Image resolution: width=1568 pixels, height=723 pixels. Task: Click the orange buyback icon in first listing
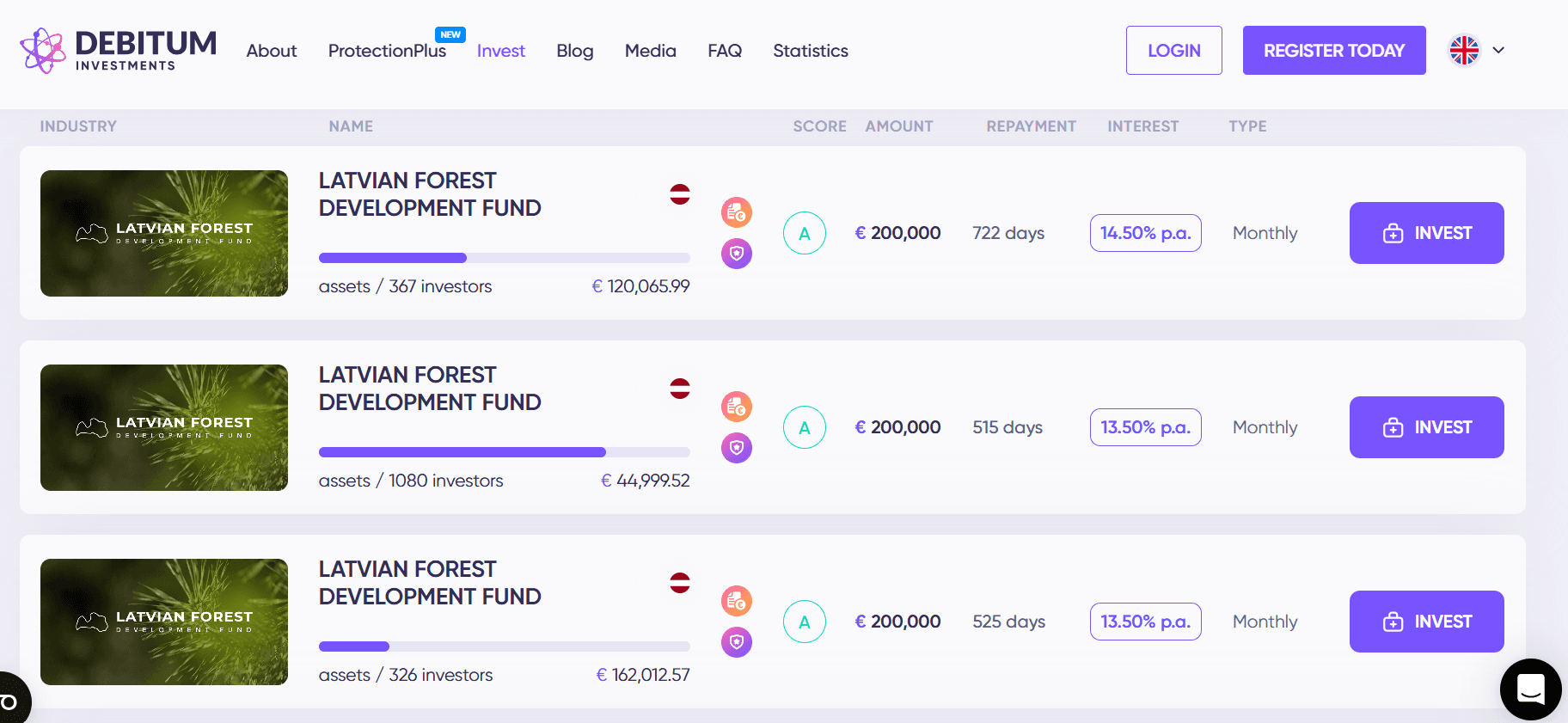[x=737, y=212]
